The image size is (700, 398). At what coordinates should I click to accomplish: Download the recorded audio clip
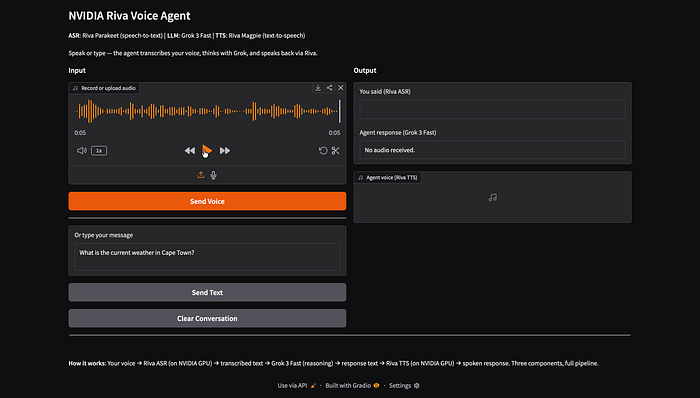(318, 88)
